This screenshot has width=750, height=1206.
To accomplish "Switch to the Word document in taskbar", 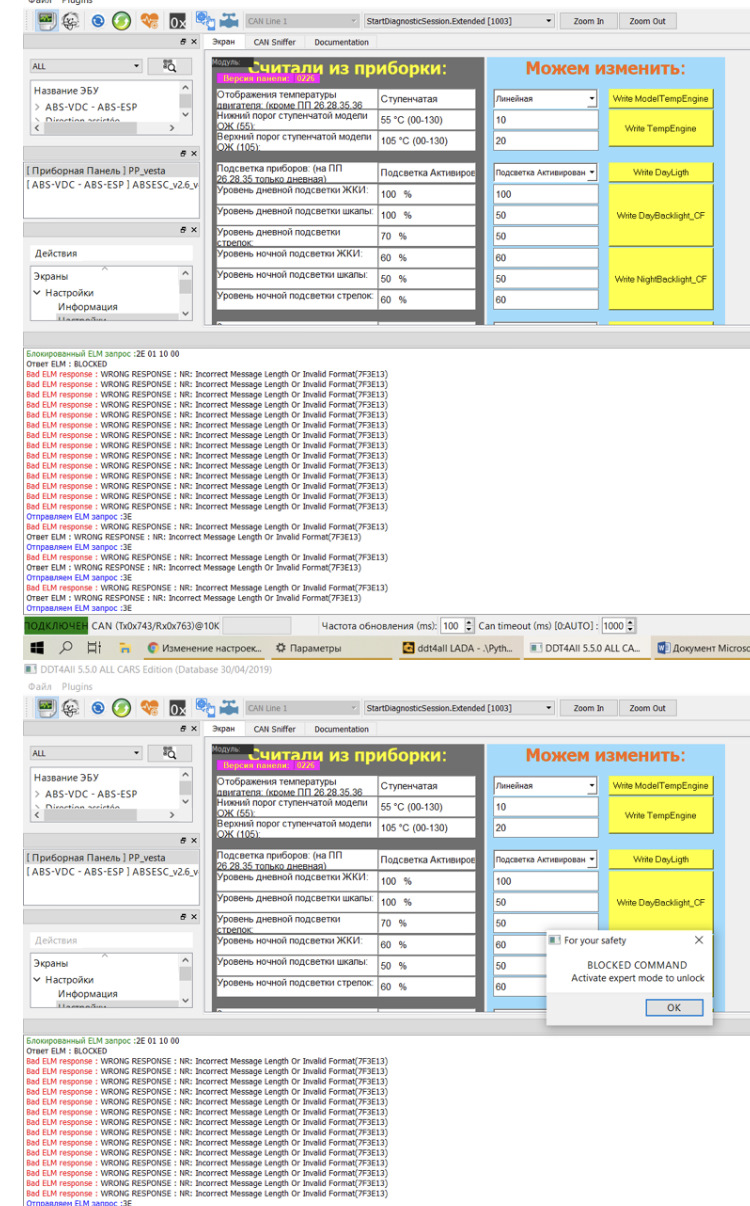I will point(702,648).
